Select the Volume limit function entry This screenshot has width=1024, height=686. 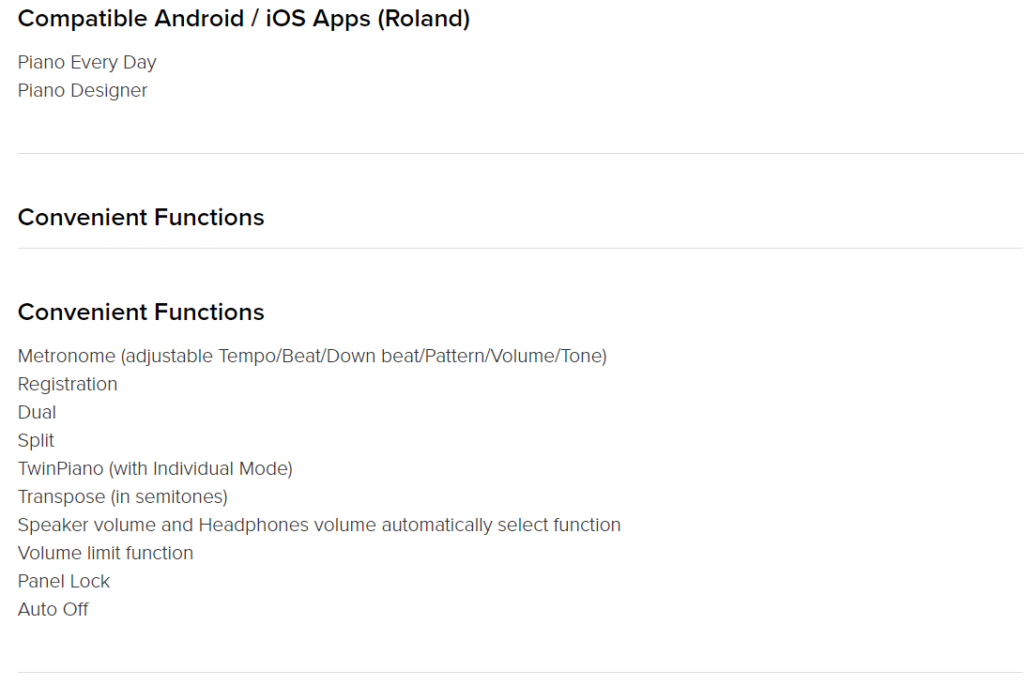tap(105, 553)
